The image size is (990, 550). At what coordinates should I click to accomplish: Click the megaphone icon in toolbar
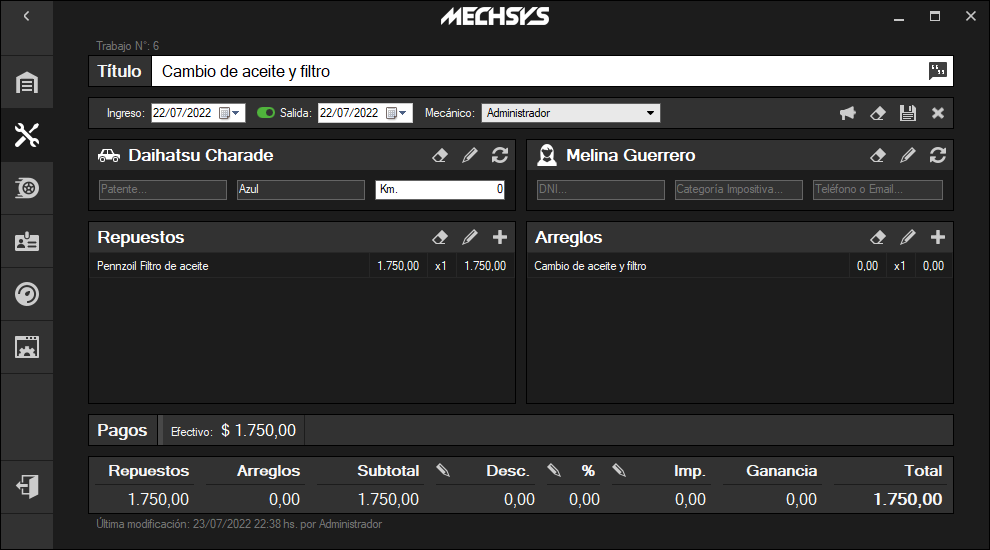(848, 113)
